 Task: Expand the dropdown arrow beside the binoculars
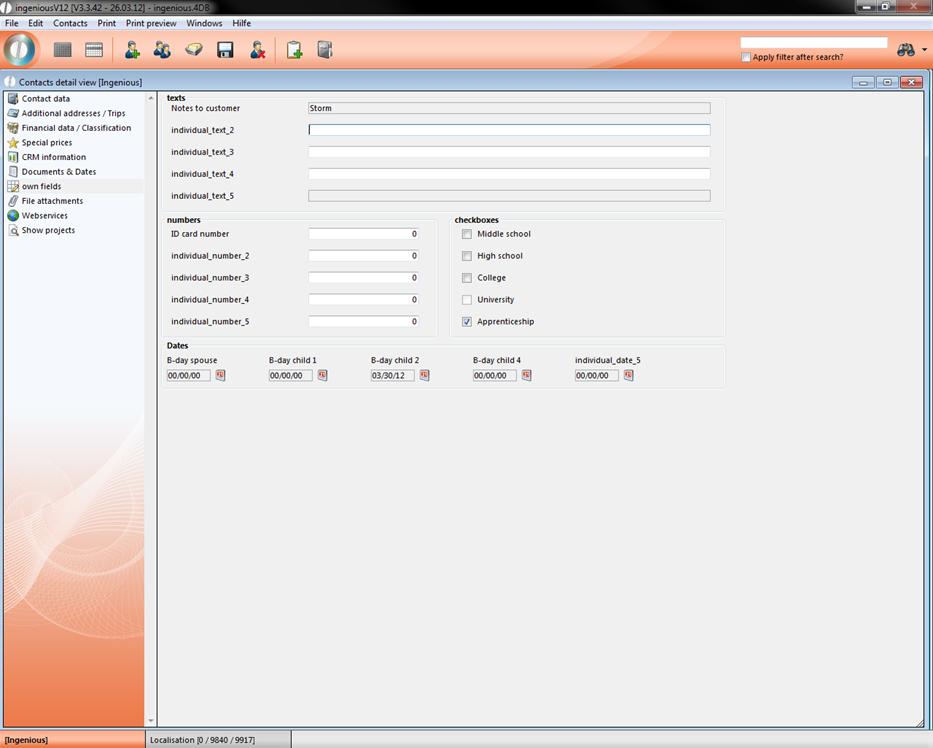[924, 51]
